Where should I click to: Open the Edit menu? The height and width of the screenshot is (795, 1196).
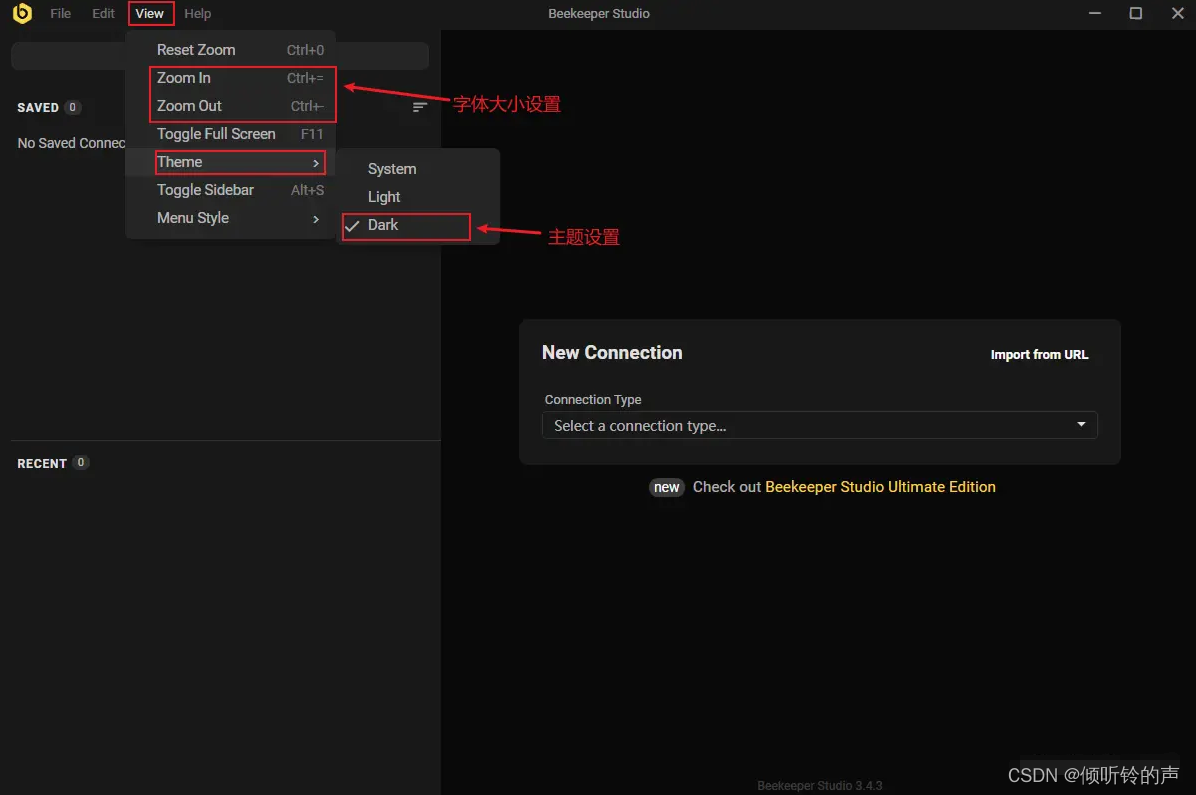pyautogui.click(x=103, y=14)
